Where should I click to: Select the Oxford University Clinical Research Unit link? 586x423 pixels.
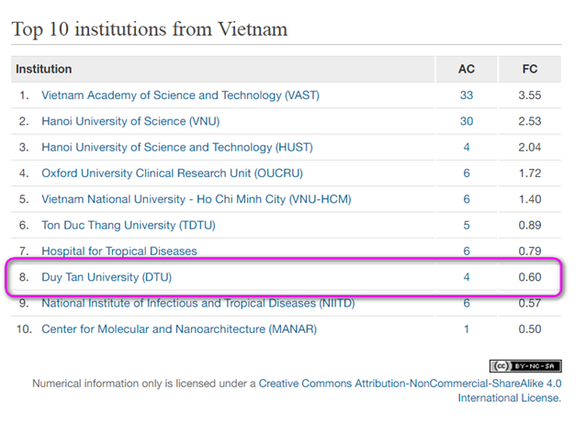pyautogui.click(x=172, y=173)
